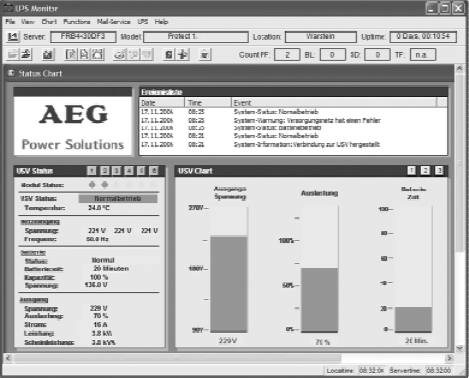This screenshot has width=469, height=378.
Task: Open the Mail-Service menu
Action: coord(114,22)
